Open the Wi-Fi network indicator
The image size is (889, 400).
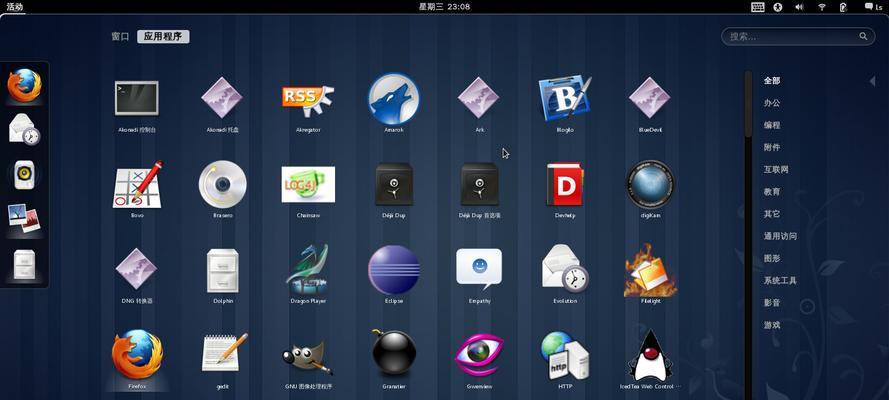[x=822, y=7]
